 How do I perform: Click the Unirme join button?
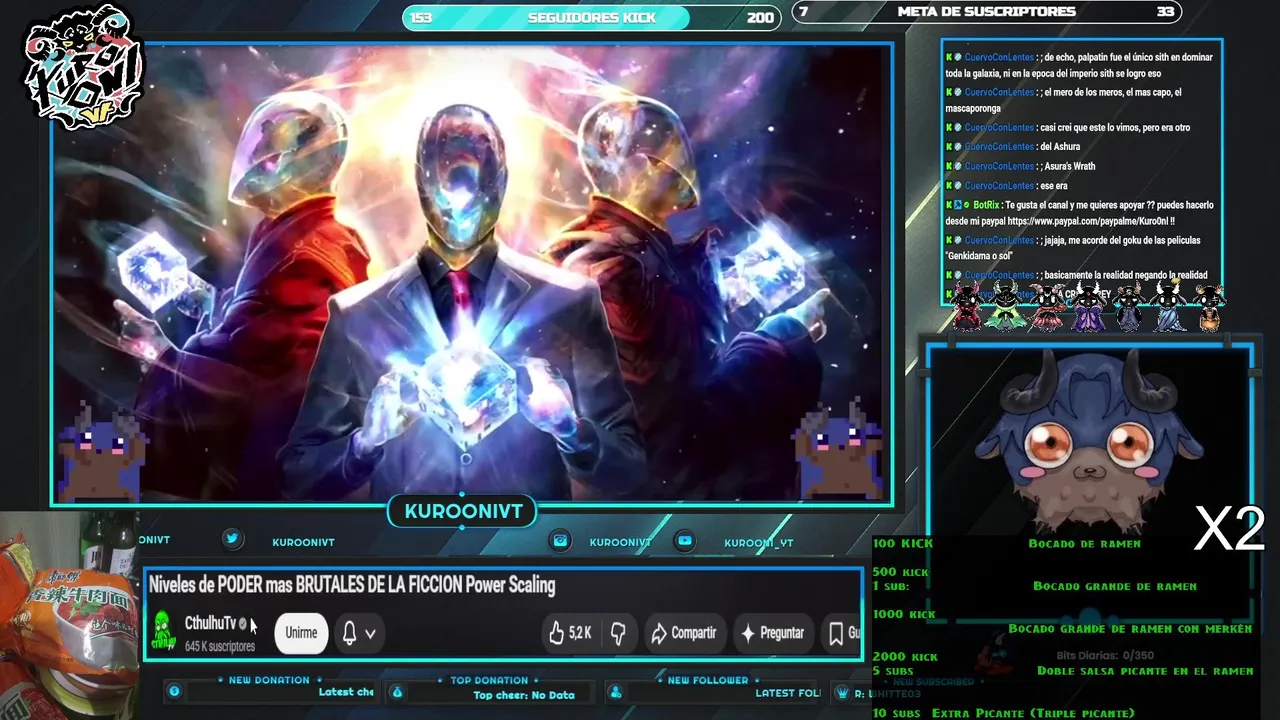(301, 633)
